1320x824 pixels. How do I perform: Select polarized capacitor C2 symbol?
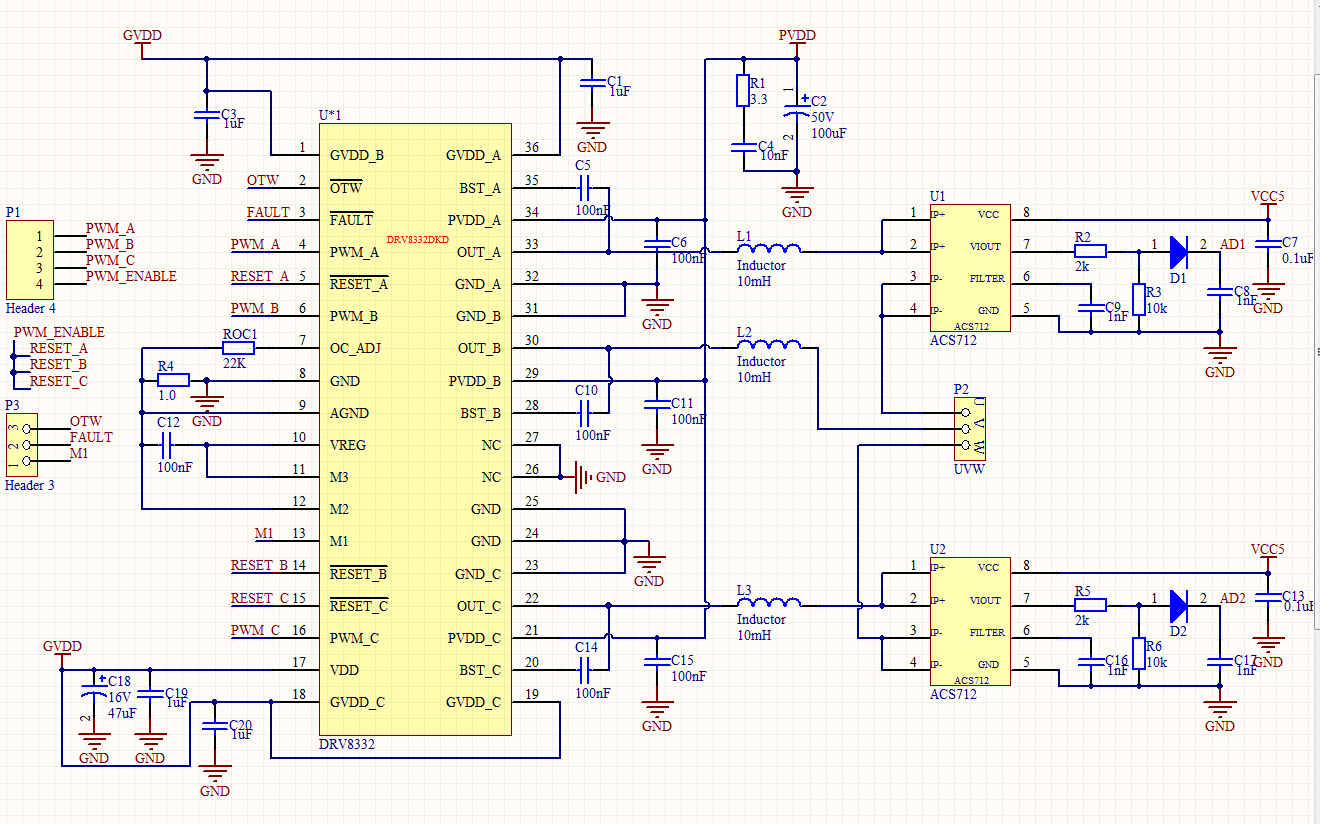click(797, 108)
